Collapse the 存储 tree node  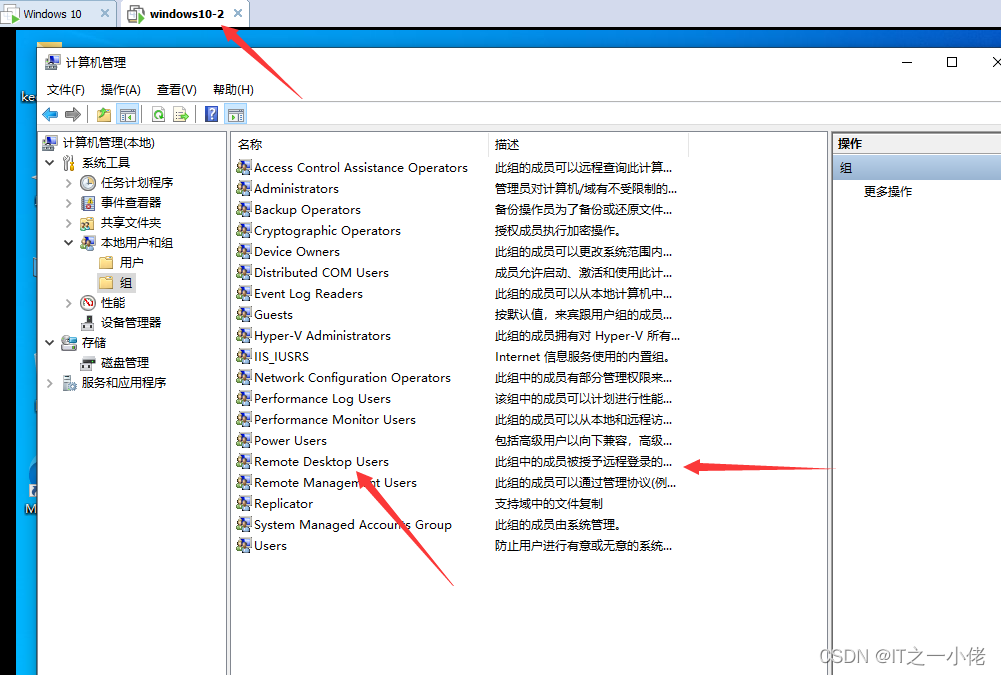point(50,343)
